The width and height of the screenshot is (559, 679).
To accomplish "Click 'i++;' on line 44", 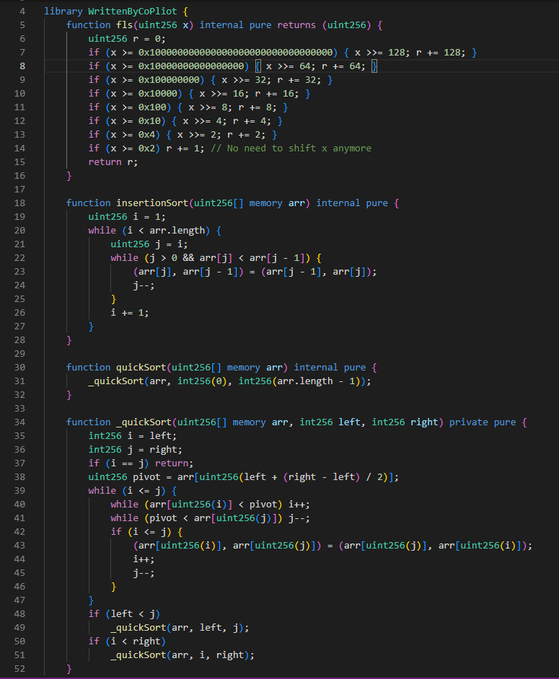I will pyautogui.click(x=144, y=559).
